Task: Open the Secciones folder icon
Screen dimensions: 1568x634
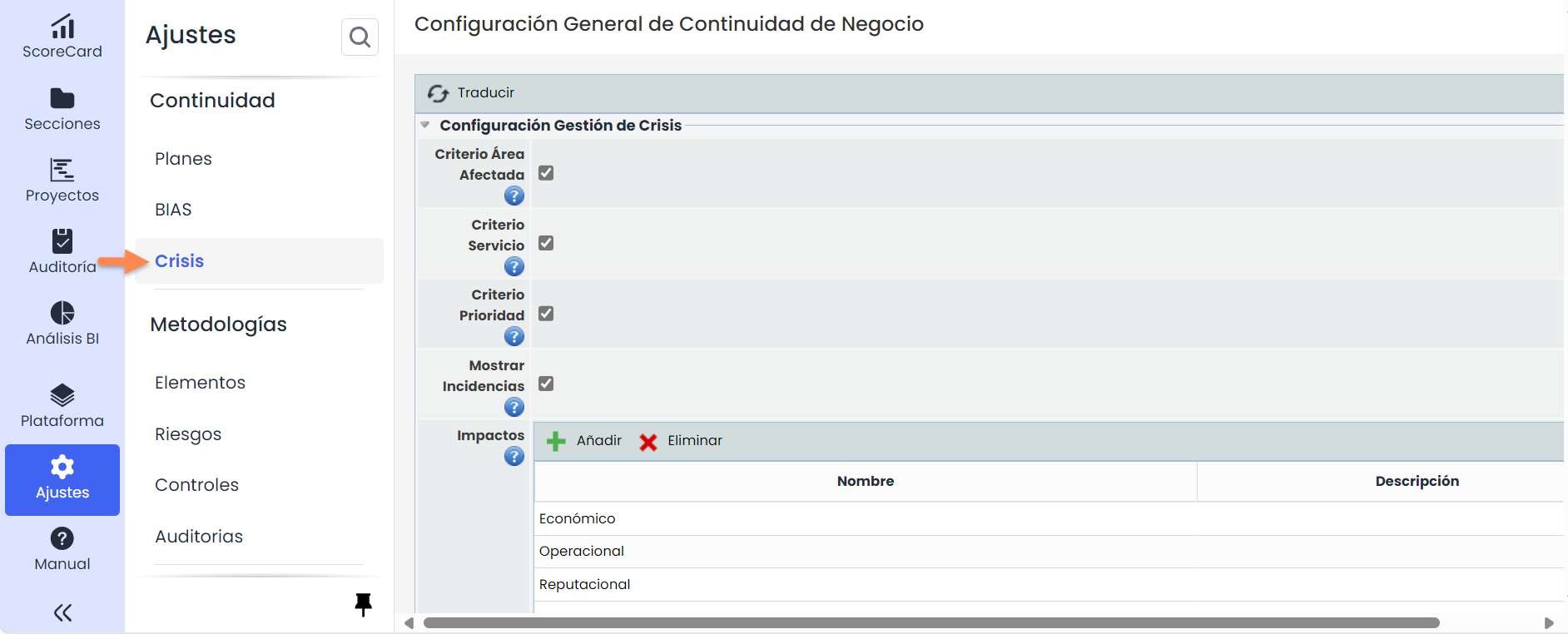Action: 62,99
